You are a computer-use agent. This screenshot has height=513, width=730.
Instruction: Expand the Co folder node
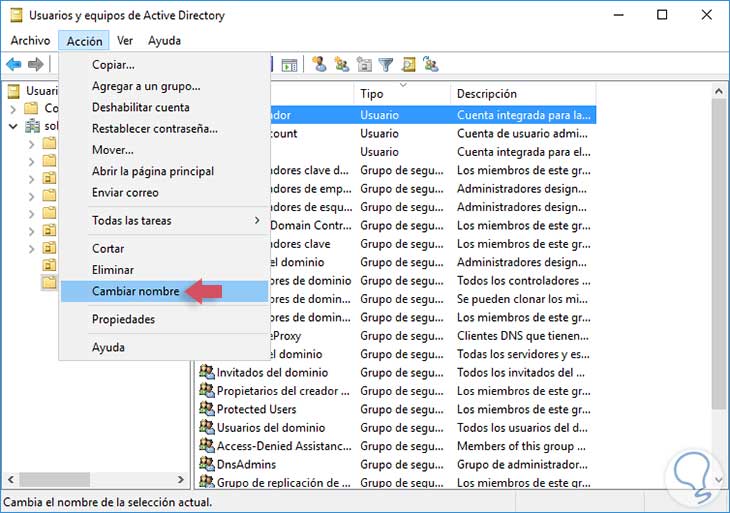tap(13, 109)
